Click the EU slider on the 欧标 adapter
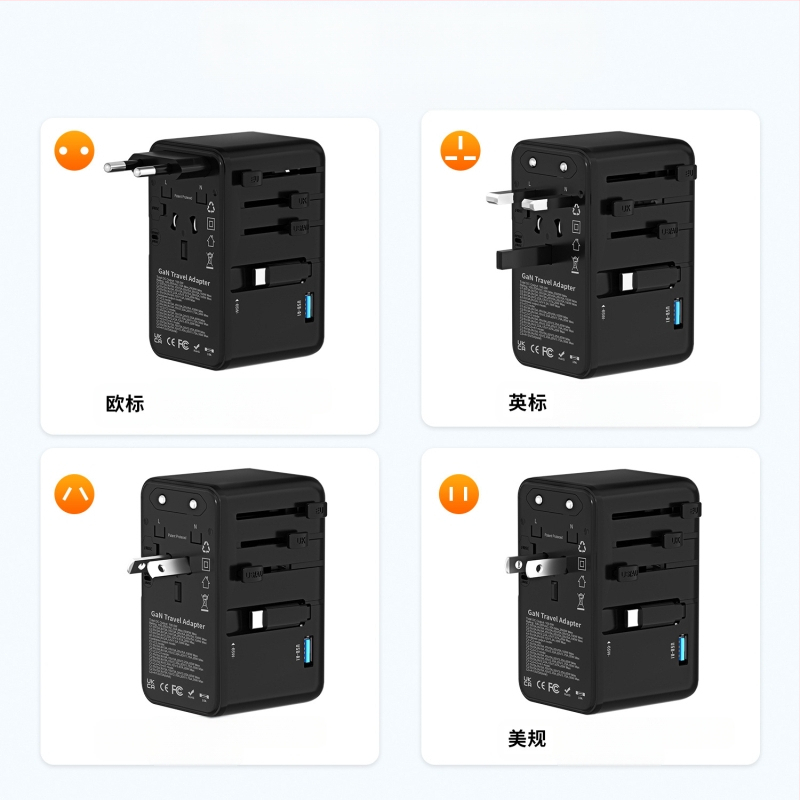Screen dimensions: 800x800 (251, 178)
